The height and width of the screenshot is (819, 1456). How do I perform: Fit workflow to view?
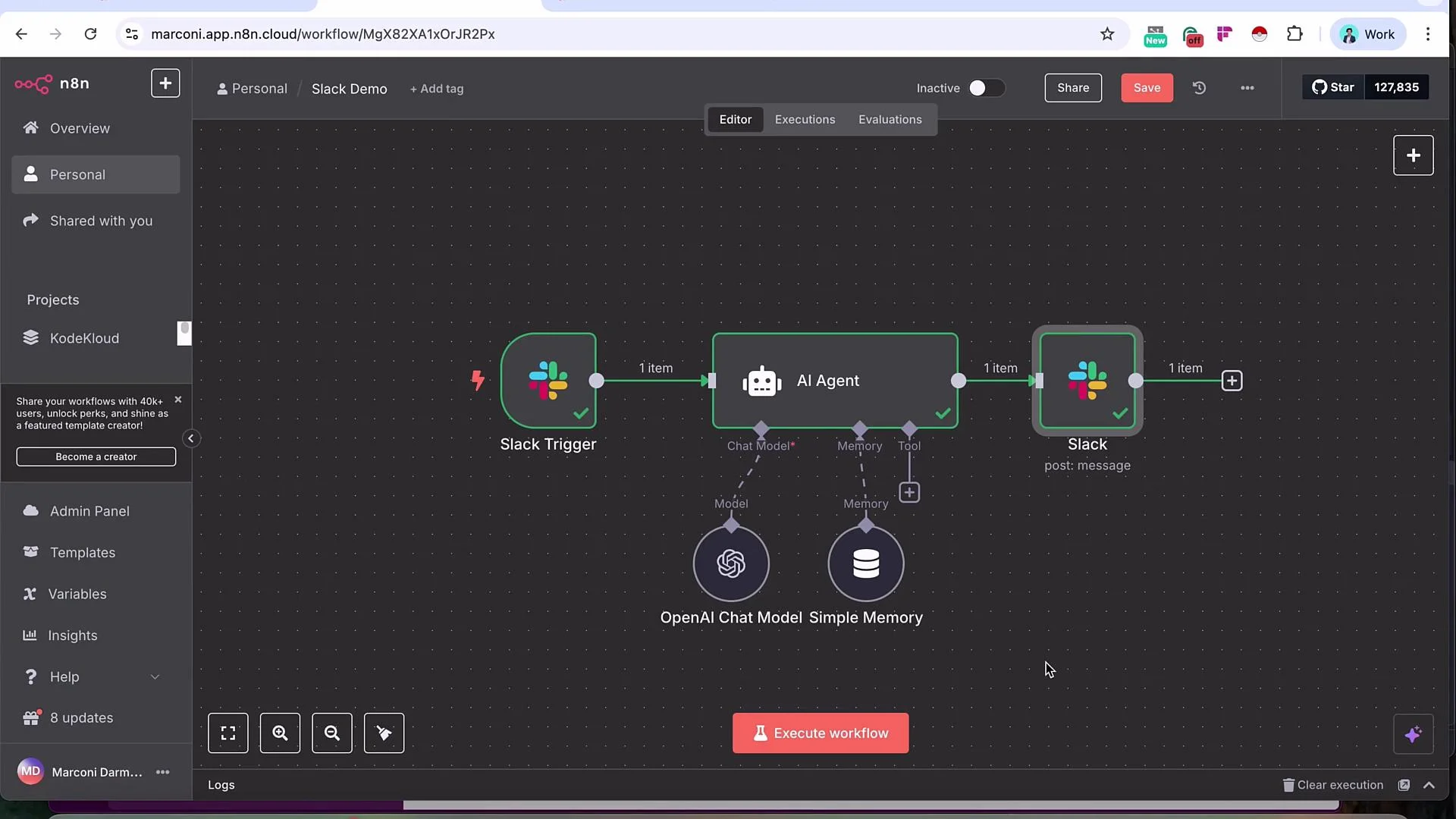228,733
